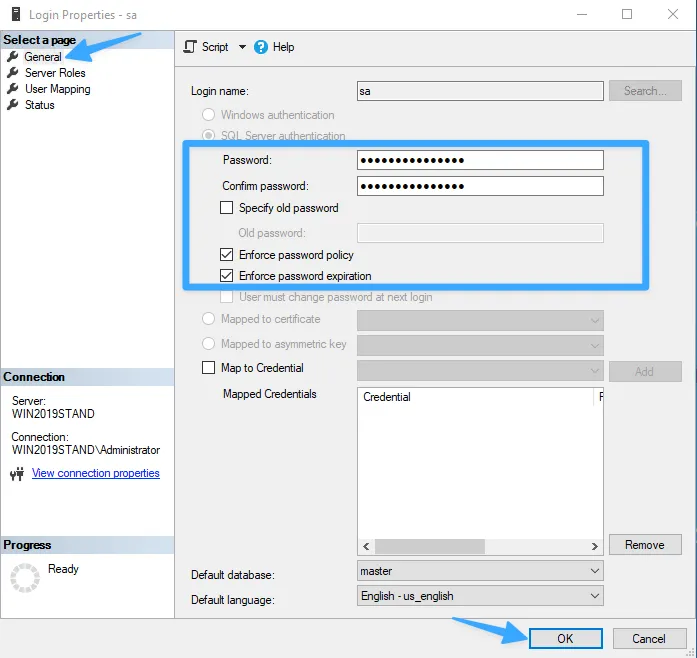Expand the Script dropdown arrow
Viewport: 697px width, 658px height.
point(241,47)
